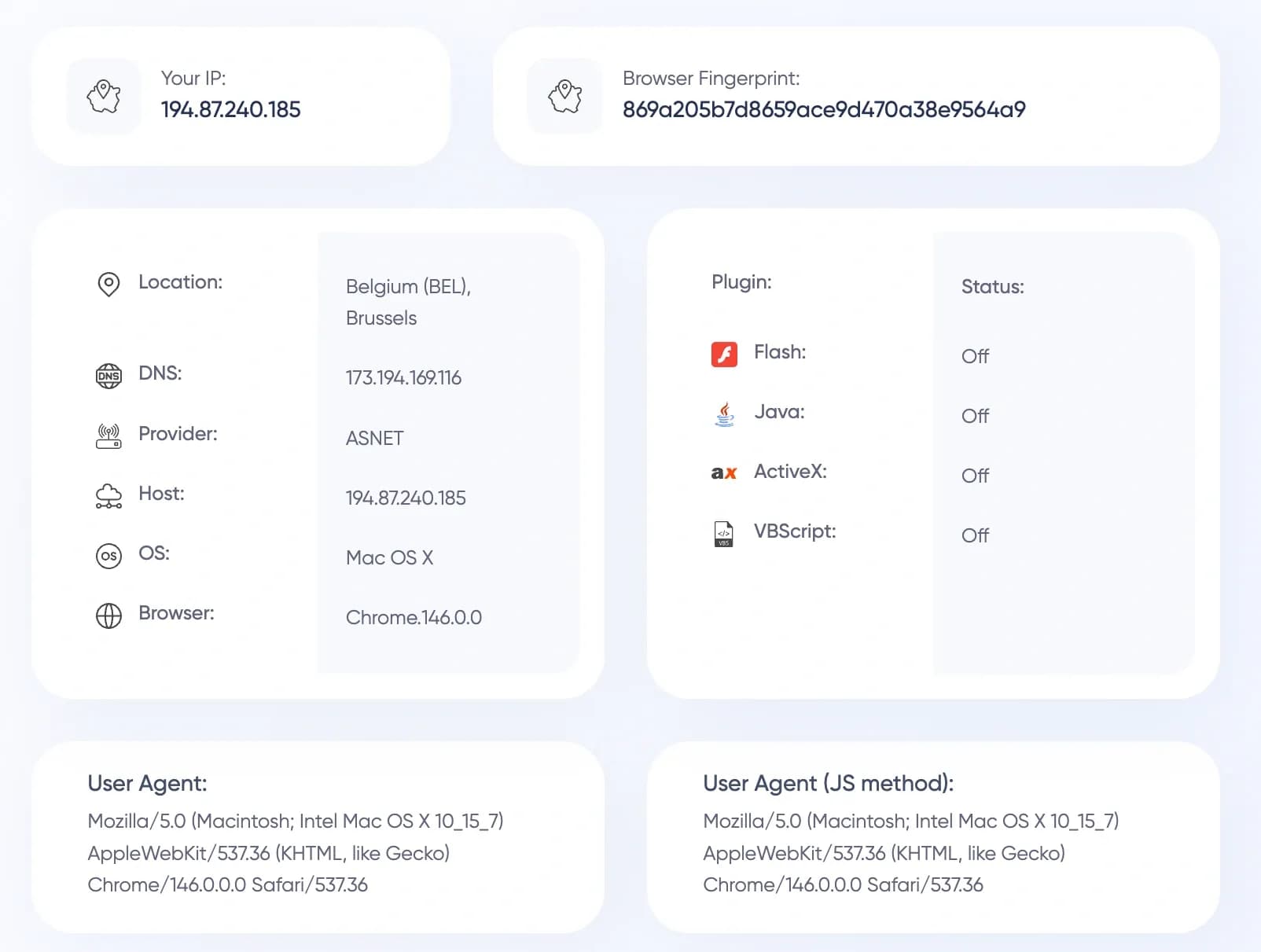Click the IP address 194.87.240.185 at top
The image size is (1261, 952).
(x=230, y=110)
